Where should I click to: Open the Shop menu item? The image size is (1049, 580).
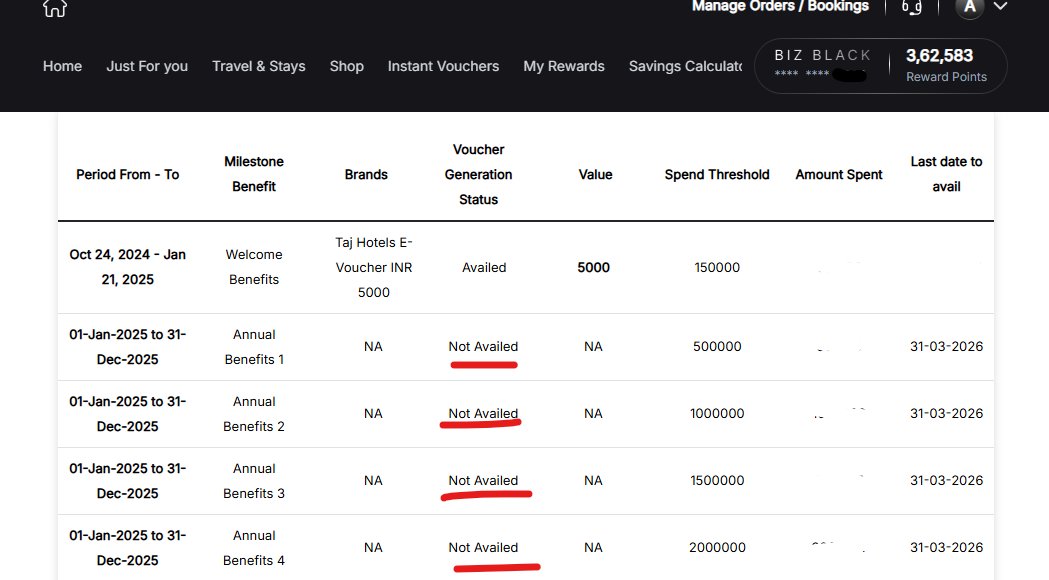click(347, 66)
